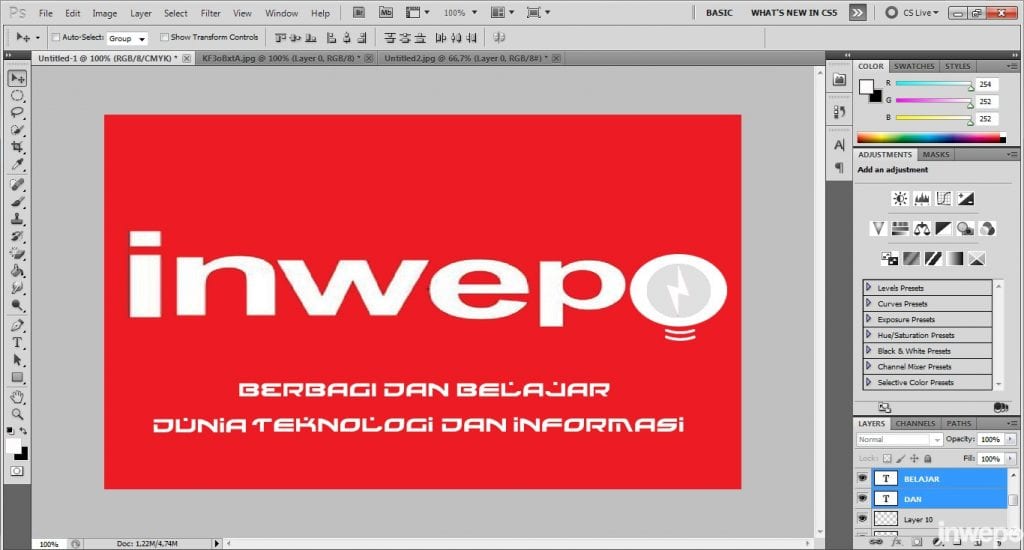Expand Selective Color Presets
Image resolution: width=1024 pixels, height=550 pixels.
pyautogui.click(x=869, y=382)
